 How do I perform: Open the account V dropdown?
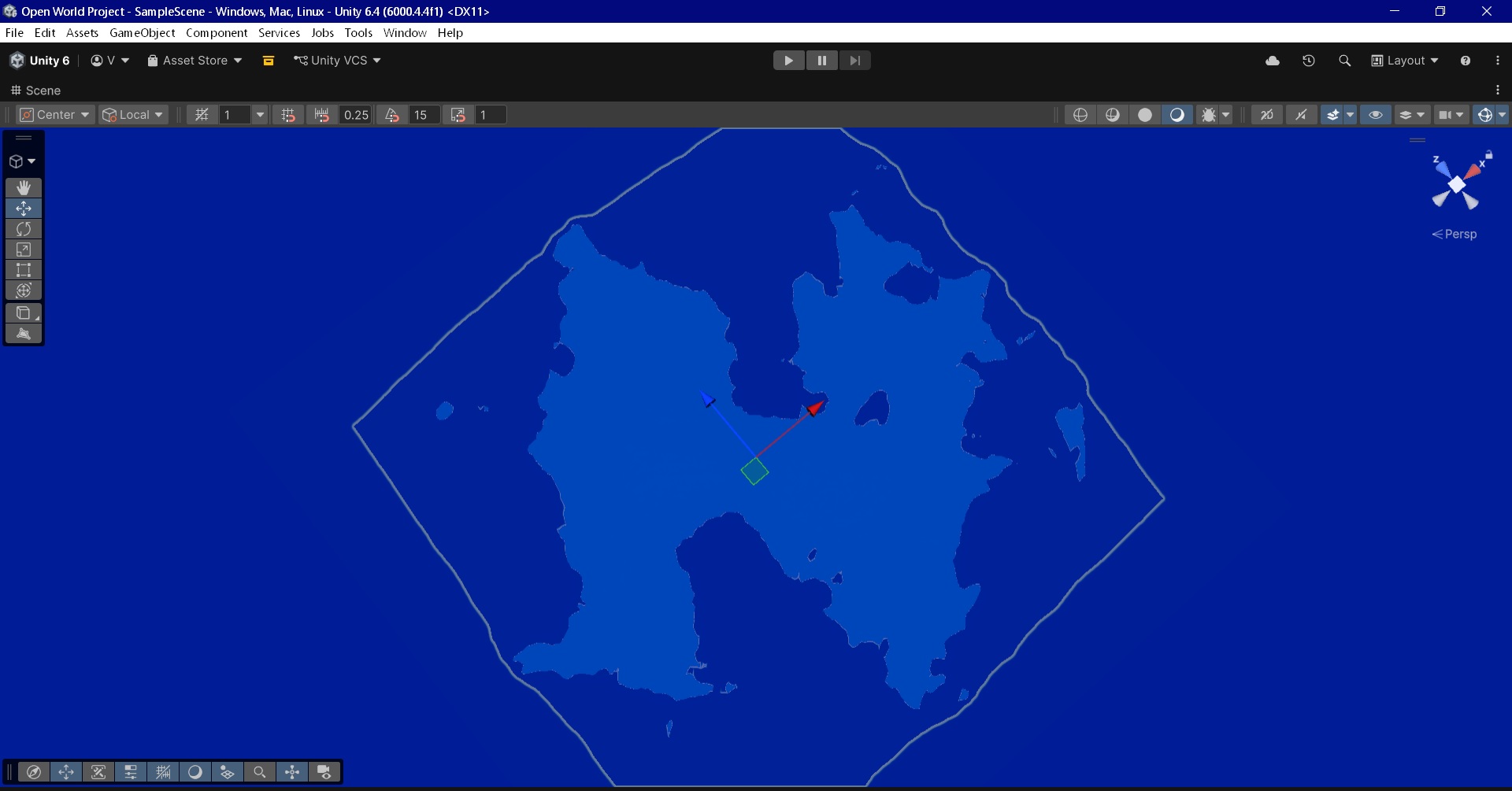(x=109, y=61)
